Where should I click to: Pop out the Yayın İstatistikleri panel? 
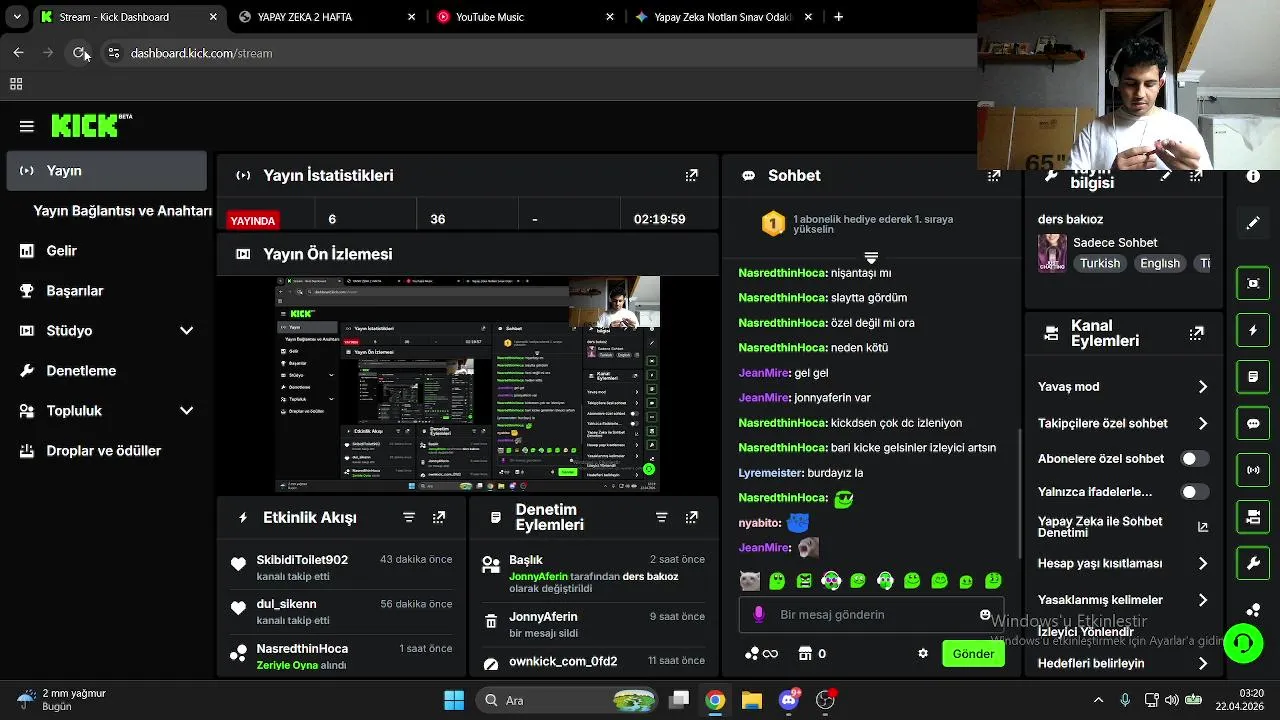691,175
